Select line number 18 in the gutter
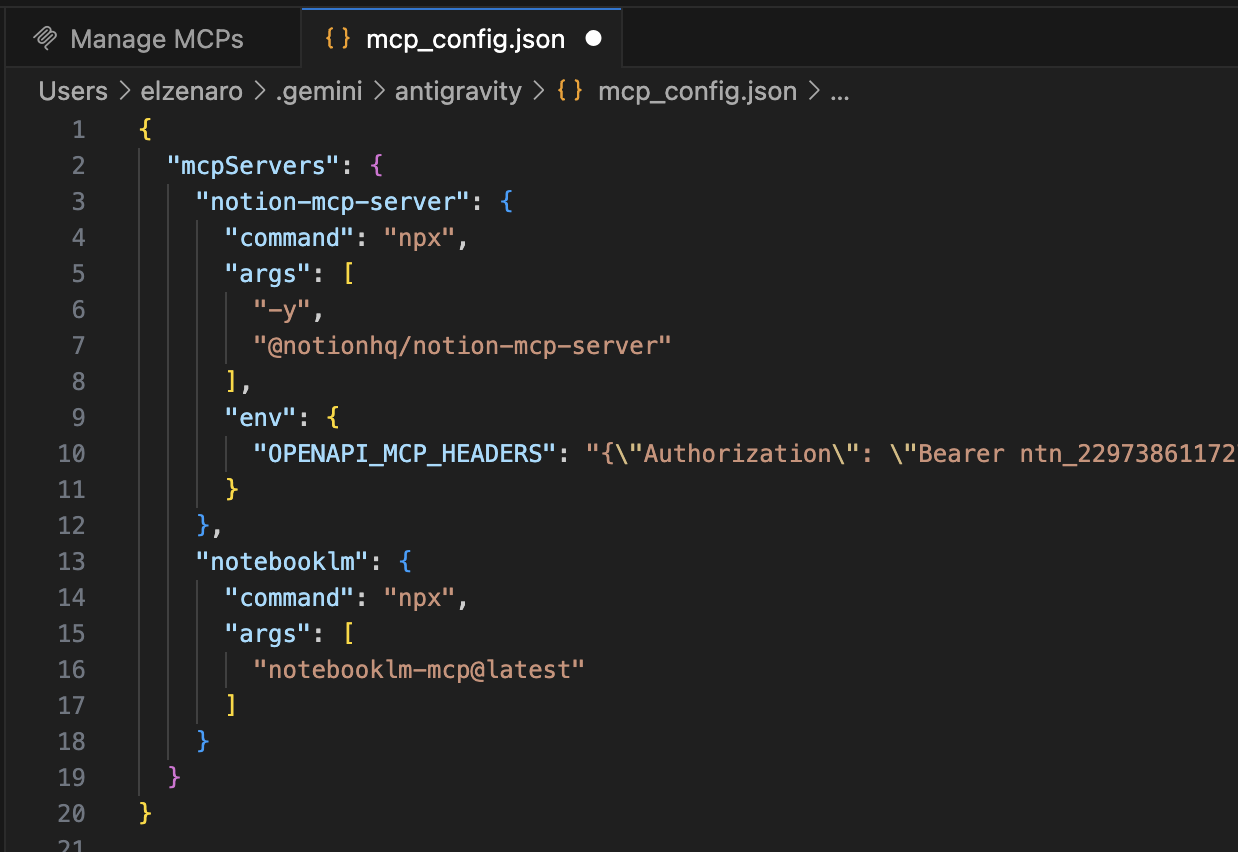This screenshot has height=852, width=1238. (x=72, y=742)
